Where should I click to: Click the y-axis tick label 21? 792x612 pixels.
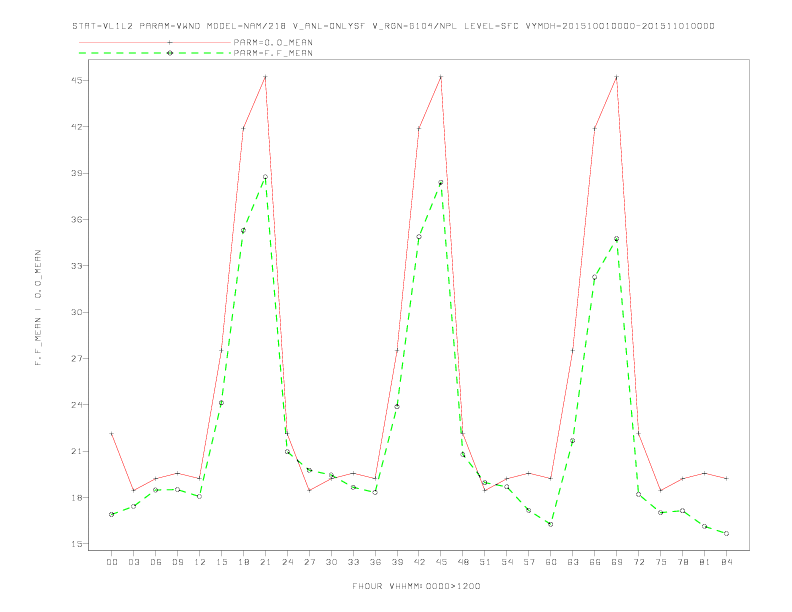coord(77,451)
